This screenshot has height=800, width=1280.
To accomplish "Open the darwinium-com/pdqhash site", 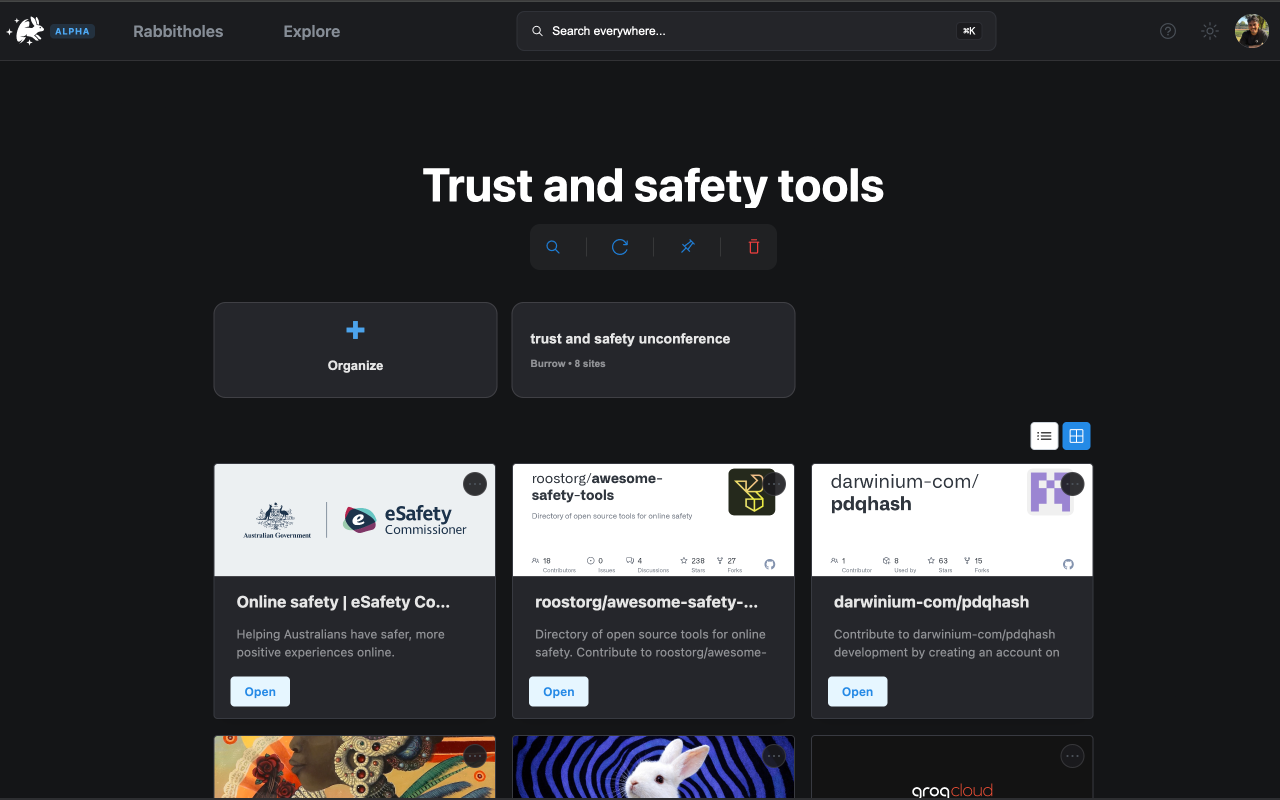I will (857, 692).
